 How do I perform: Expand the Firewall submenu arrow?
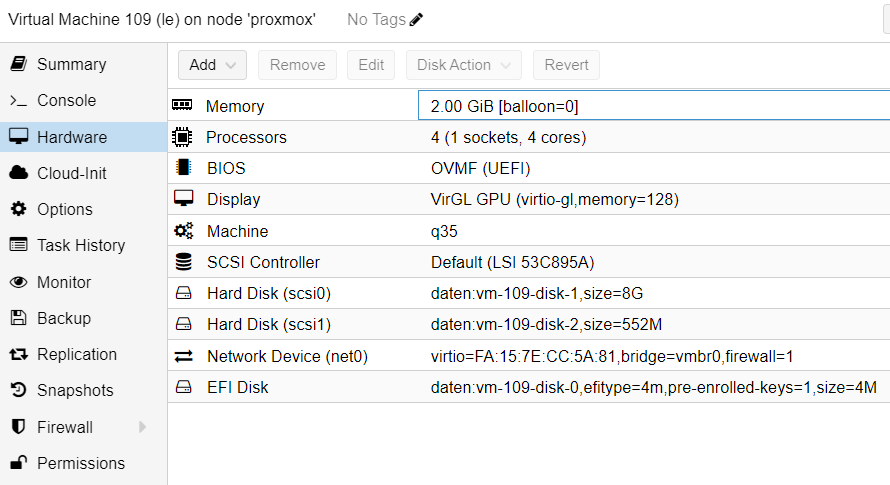pos(143,427)
